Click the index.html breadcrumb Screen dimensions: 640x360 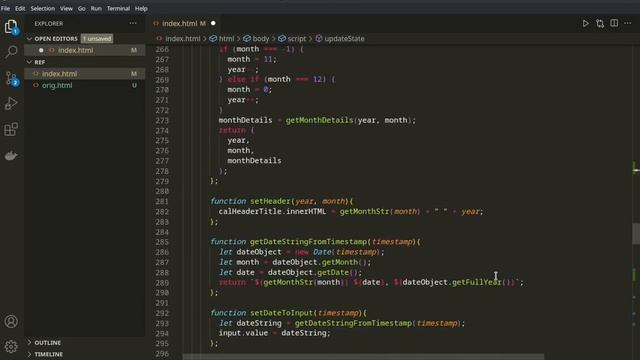(182, 38)
